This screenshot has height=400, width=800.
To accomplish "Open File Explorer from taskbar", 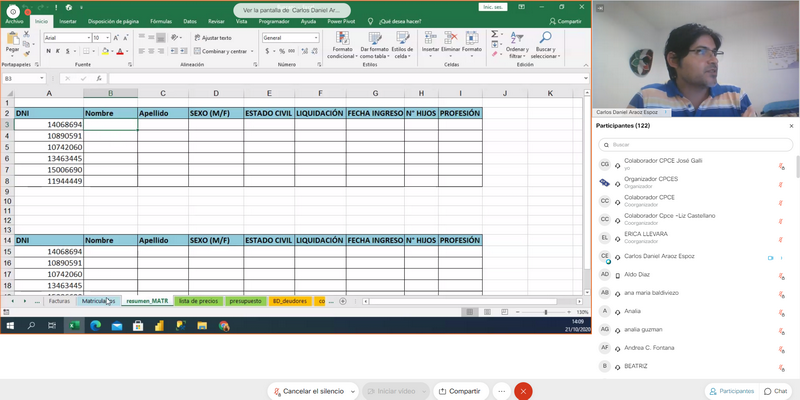I will tap(202, 326).
